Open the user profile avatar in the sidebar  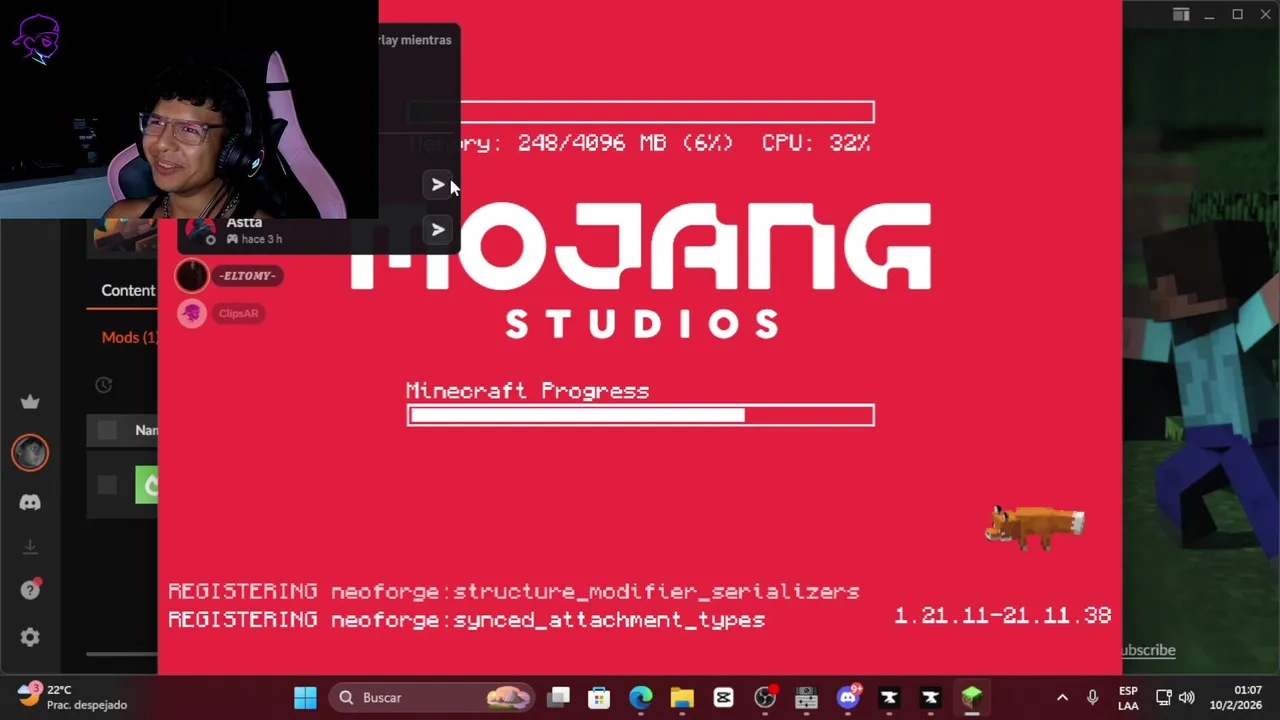pyautogui.click(x=30, y=453)
